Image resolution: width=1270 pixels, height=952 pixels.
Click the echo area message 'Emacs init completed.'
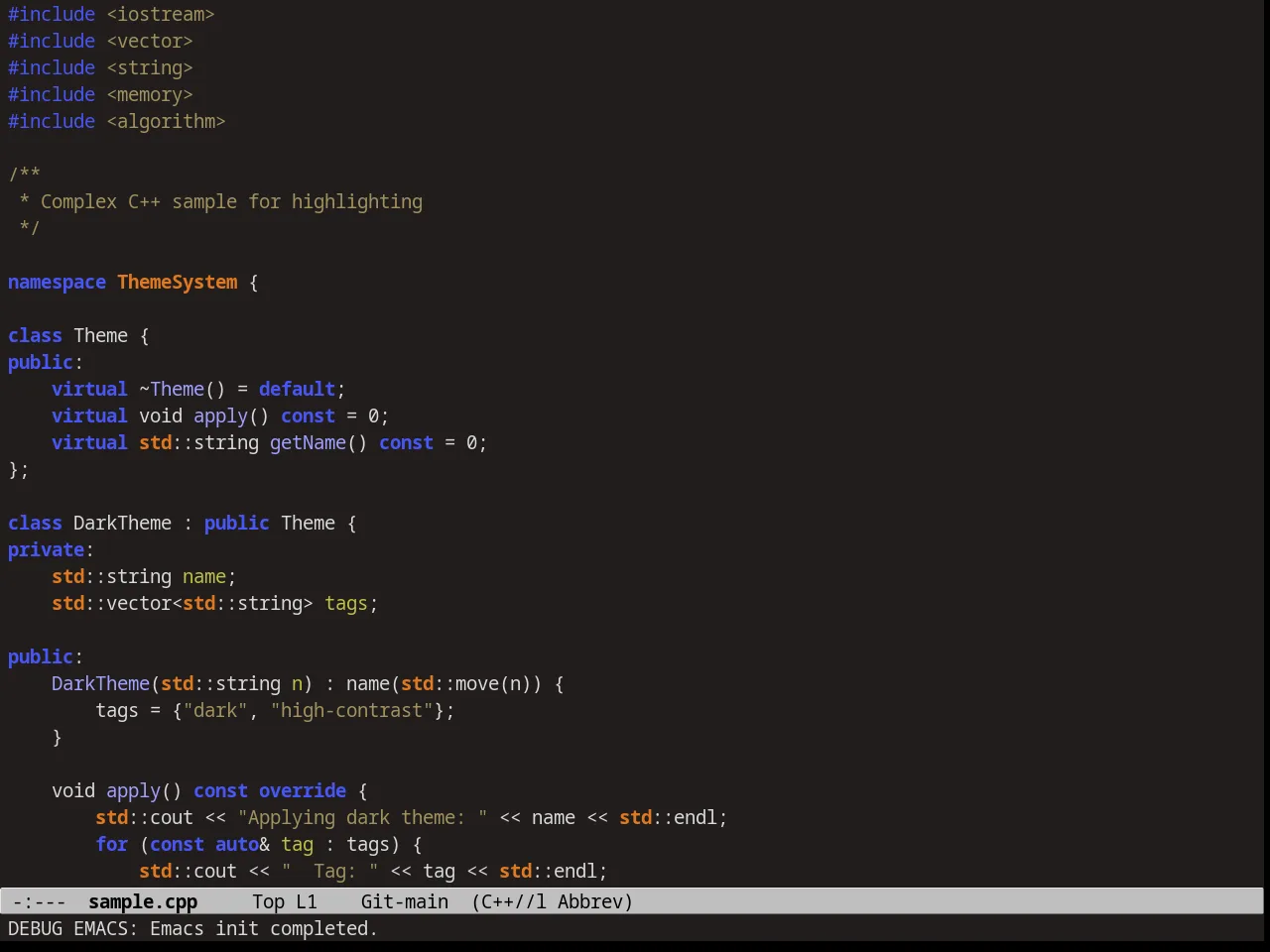264,928
